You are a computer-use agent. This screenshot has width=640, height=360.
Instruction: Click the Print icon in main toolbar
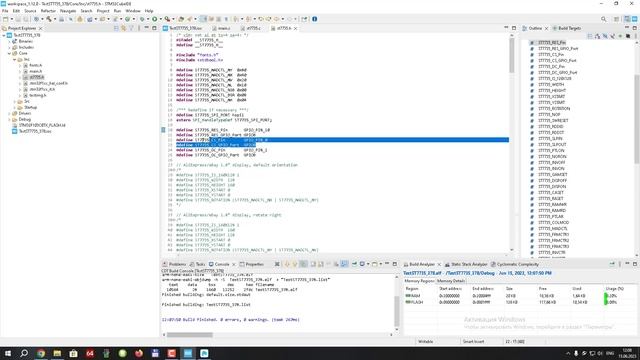pos(62,19)
